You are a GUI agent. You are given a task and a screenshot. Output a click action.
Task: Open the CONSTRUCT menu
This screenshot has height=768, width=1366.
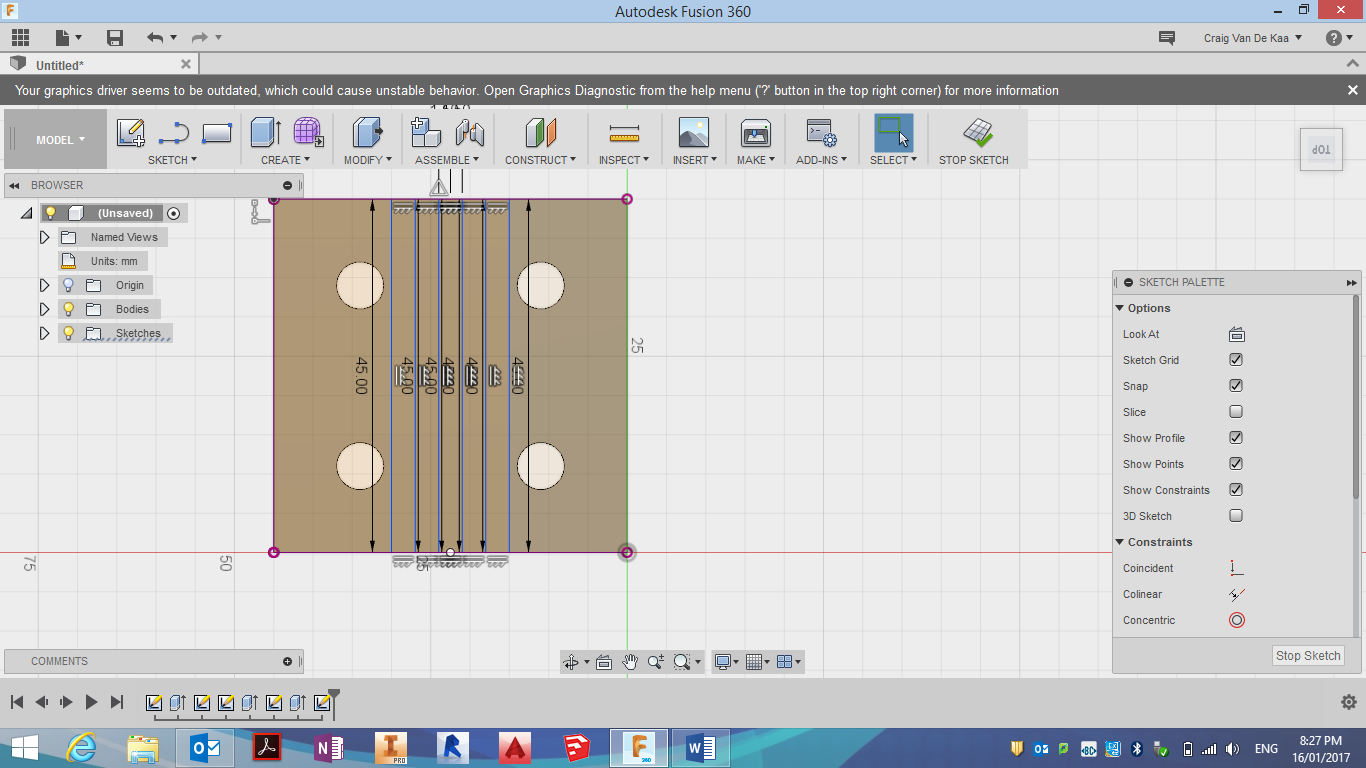540,160
